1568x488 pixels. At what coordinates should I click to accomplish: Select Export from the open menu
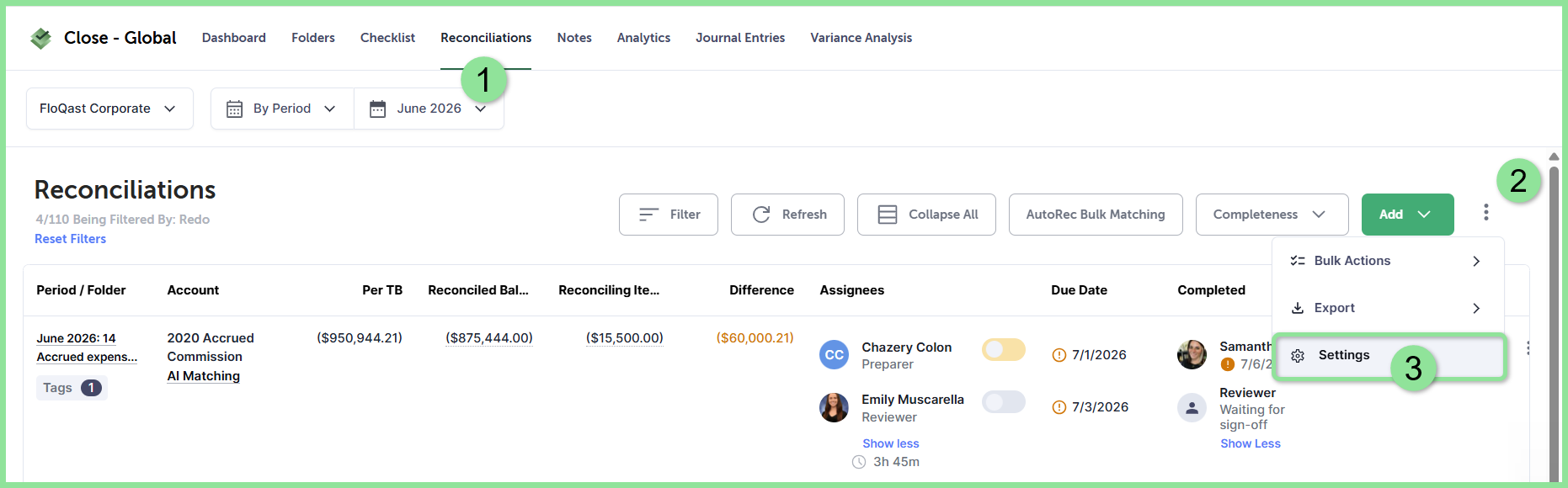pos(1387,308)
